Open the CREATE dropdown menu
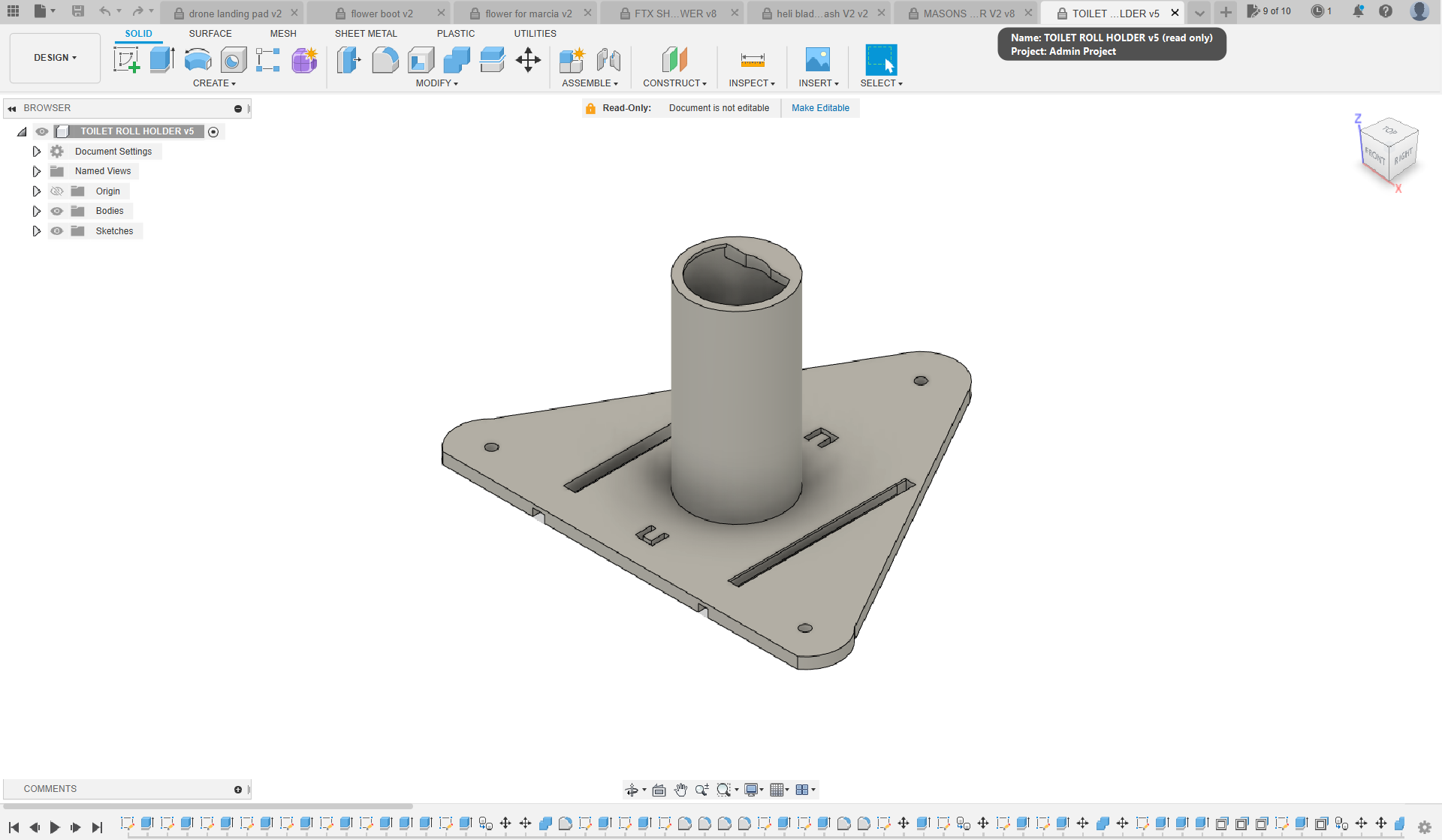The width and height of the screenshot is (1442, 840). click(214, 83)
